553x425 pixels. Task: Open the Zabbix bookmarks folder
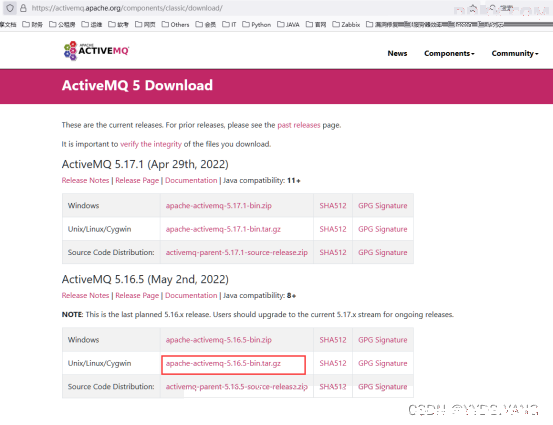tap(346, 24)
